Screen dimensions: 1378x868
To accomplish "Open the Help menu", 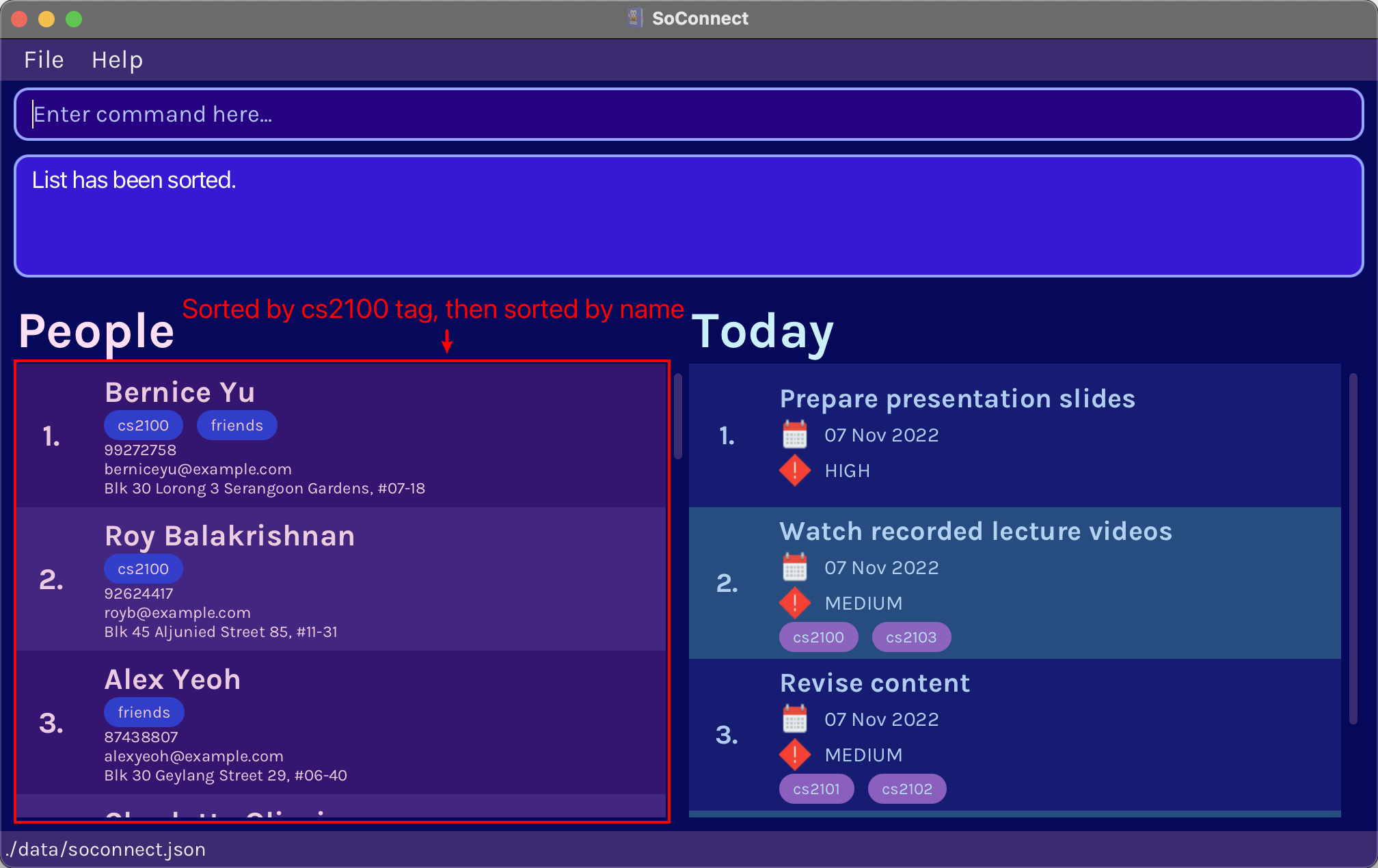I will (x=118, y=60).
